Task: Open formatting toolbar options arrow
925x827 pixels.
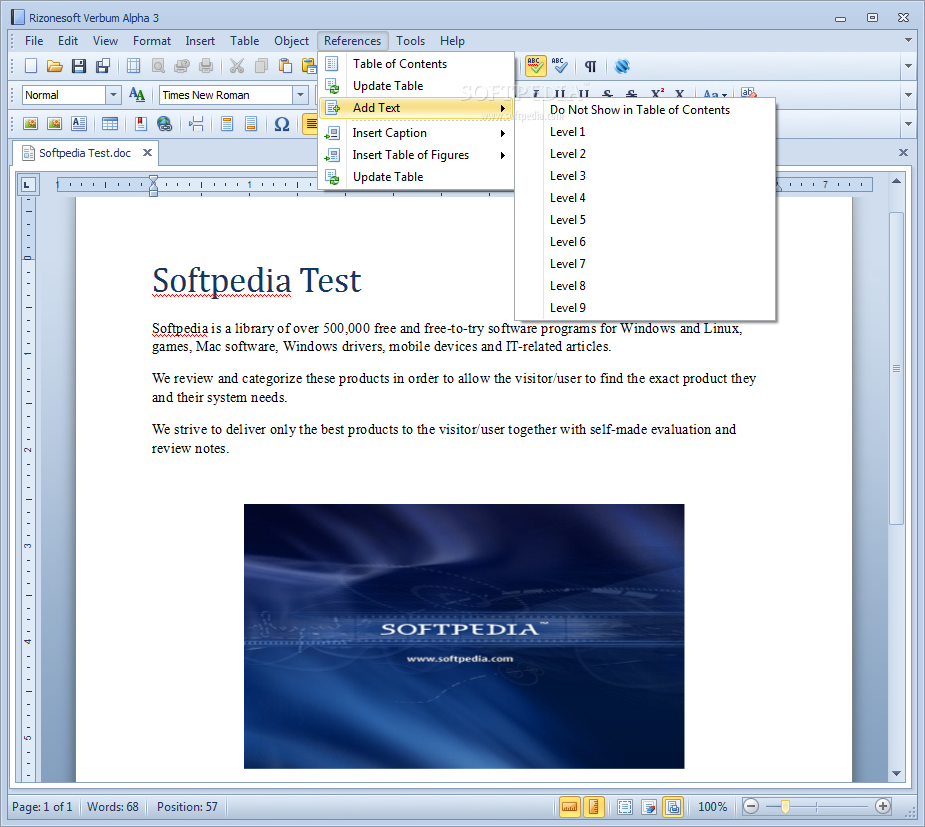Action: click(908, 94)
